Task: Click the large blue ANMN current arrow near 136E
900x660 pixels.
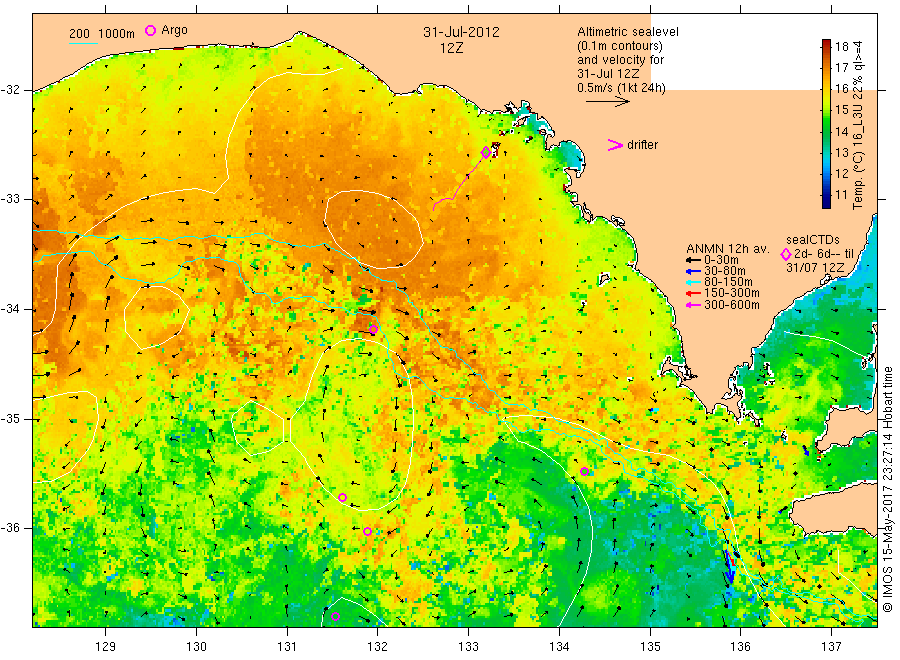Action: [x=730, y=567]
